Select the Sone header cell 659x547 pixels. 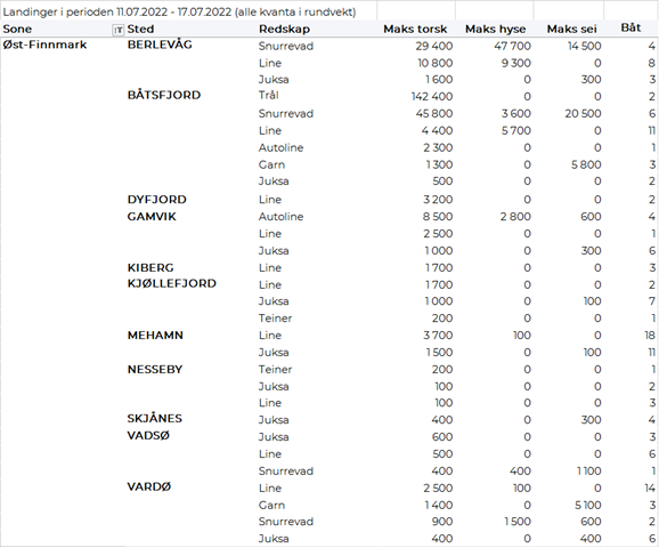(x=30, y=30)
